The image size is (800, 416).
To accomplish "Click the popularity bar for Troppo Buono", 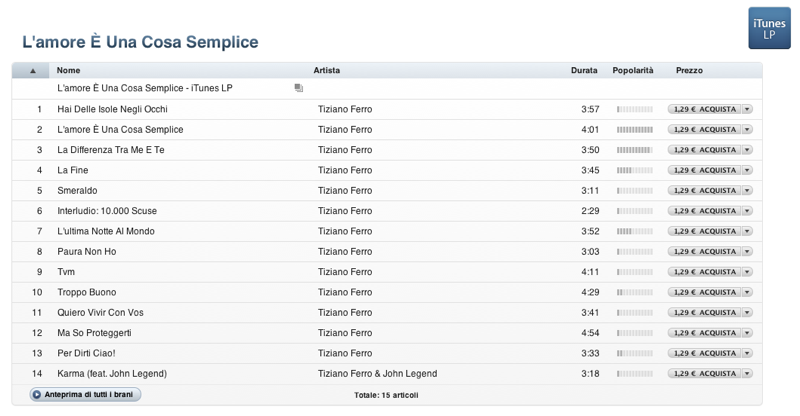I will pyautogui.click(x=634, y=292).
